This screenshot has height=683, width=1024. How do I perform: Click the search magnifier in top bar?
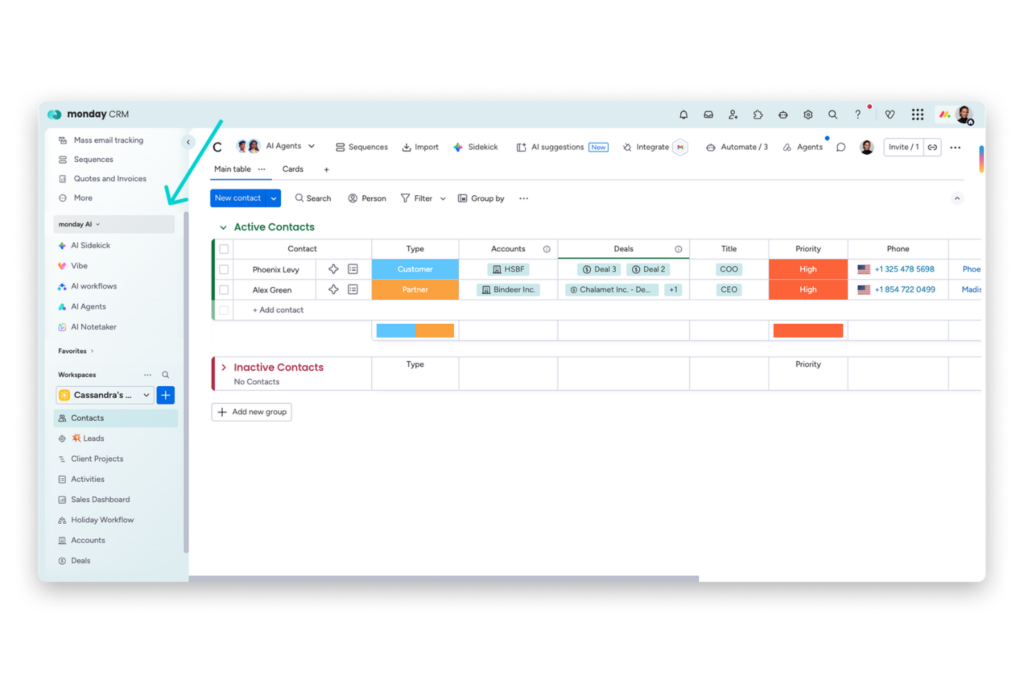[833, 114]
